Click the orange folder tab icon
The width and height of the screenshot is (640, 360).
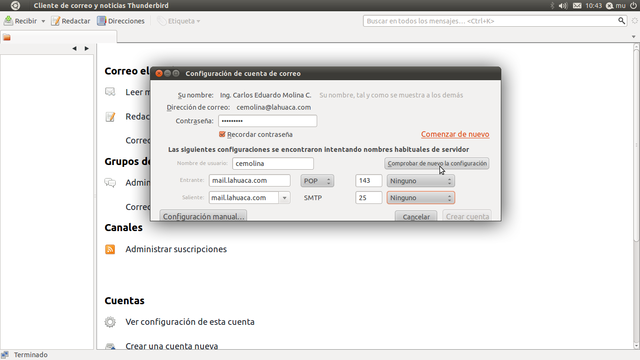(7, 38)
